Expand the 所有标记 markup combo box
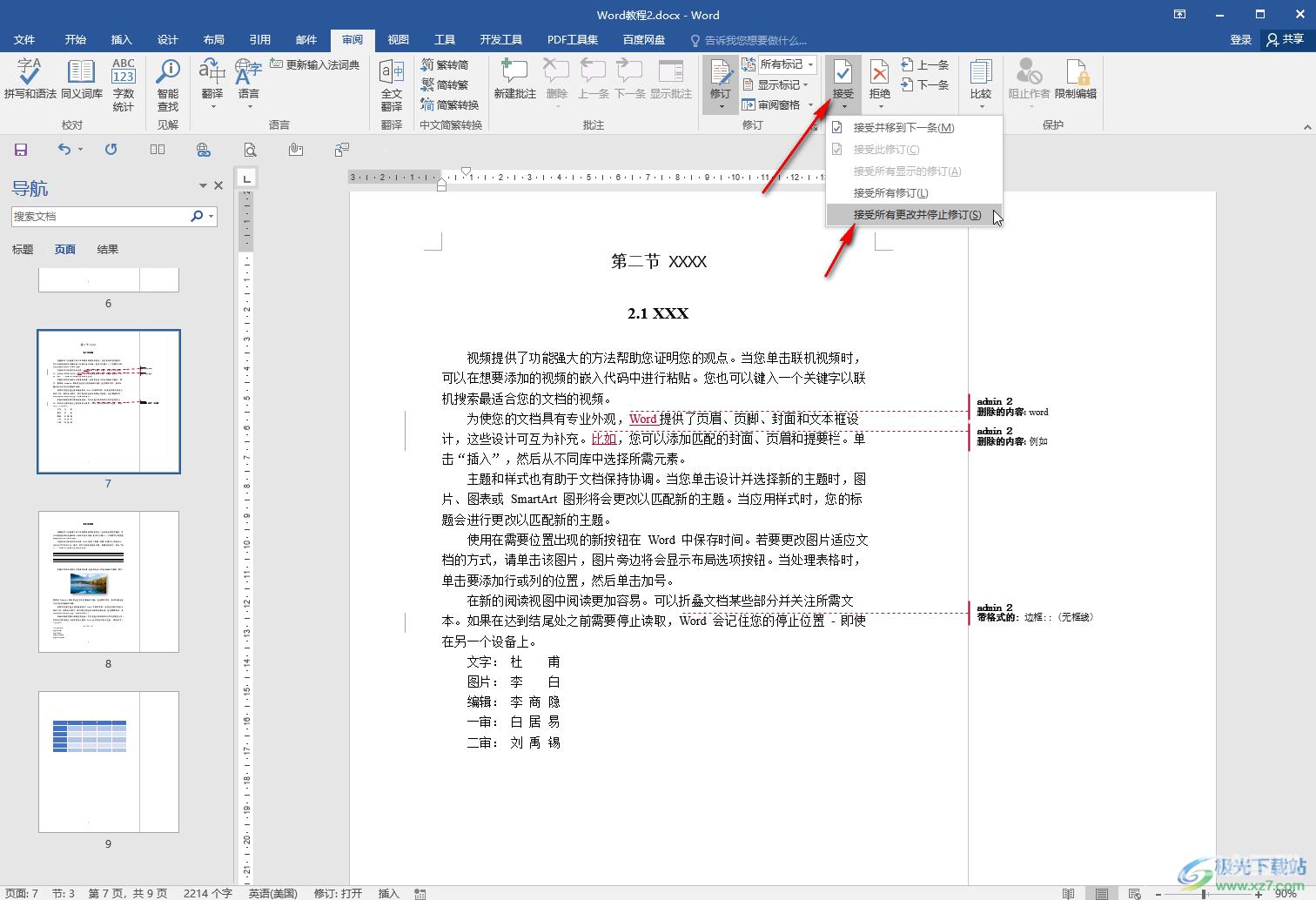 tap(810, 64)
